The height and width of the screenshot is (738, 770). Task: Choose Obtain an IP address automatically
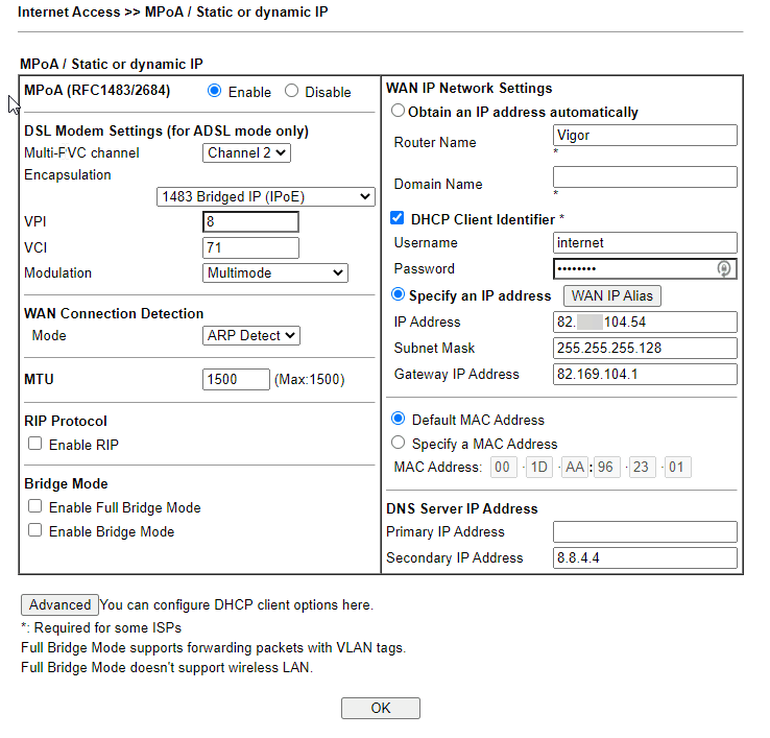click(398, 110)
